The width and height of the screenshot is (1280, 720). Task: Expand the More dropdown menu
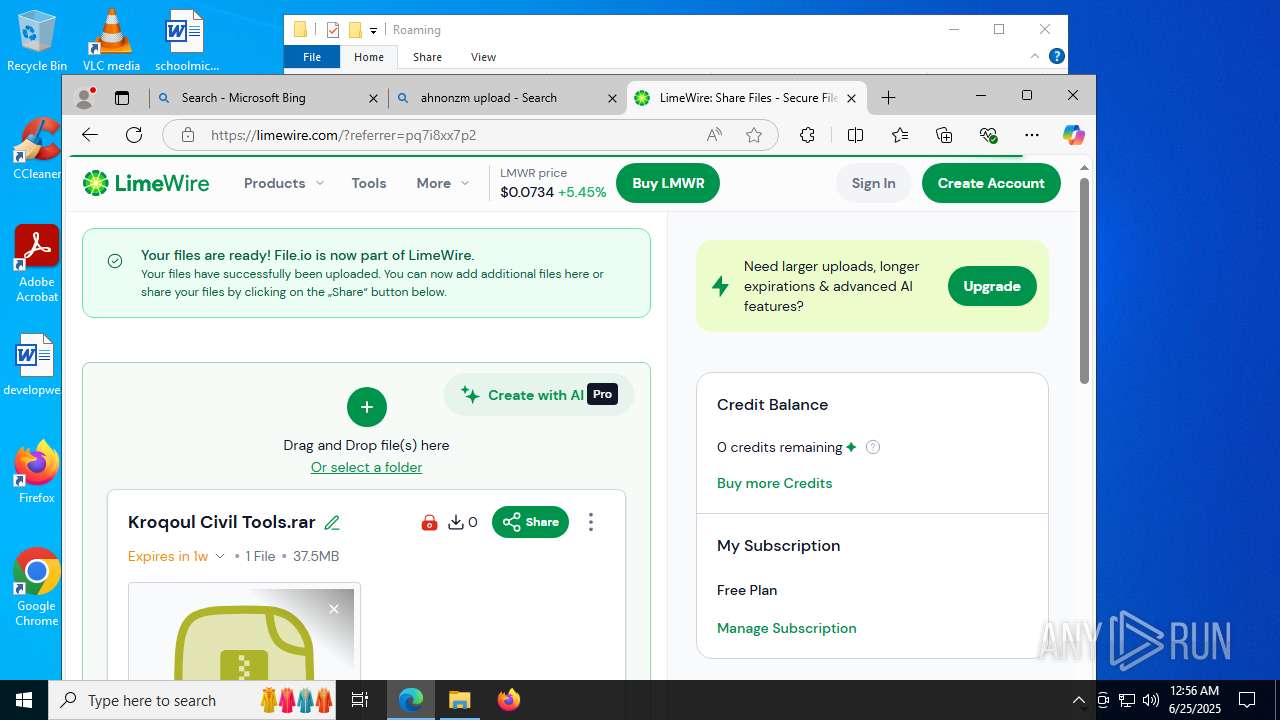443,183
